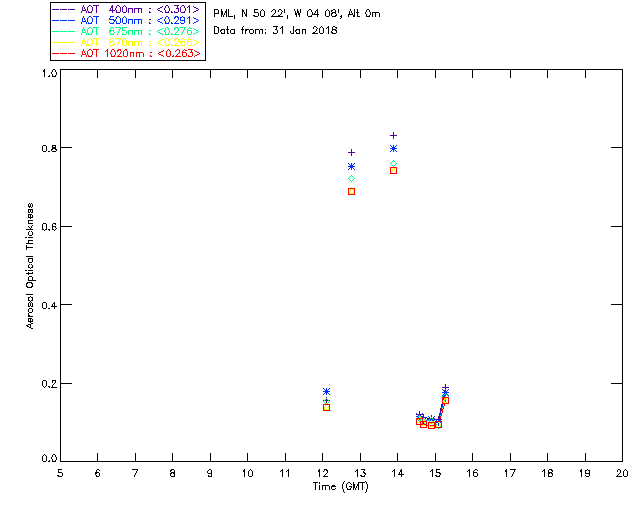The height and width of the screenshot is (512, 640).
Task: Click the purple plus marker near 0.83
Action: [393, 136]
